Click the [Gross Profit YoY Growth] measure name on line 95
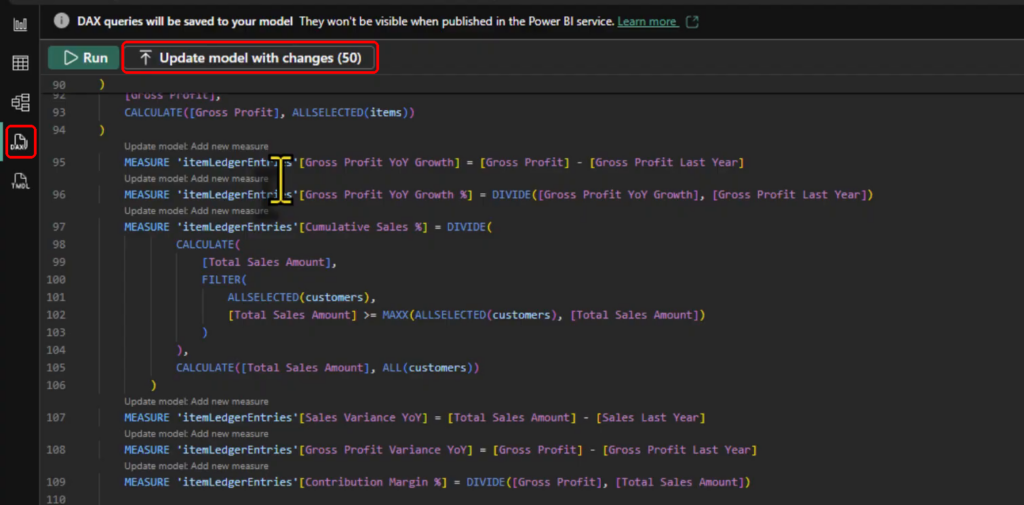 coord(379,162)
